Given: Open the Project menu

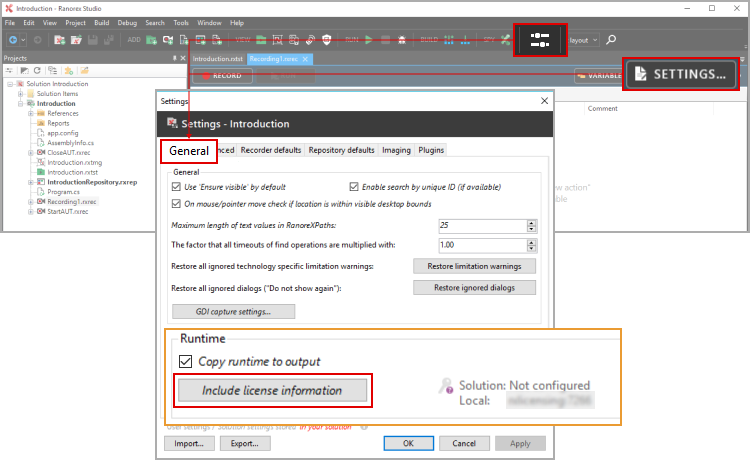Looking at the screenshot, I should click(x=75, y=23).
